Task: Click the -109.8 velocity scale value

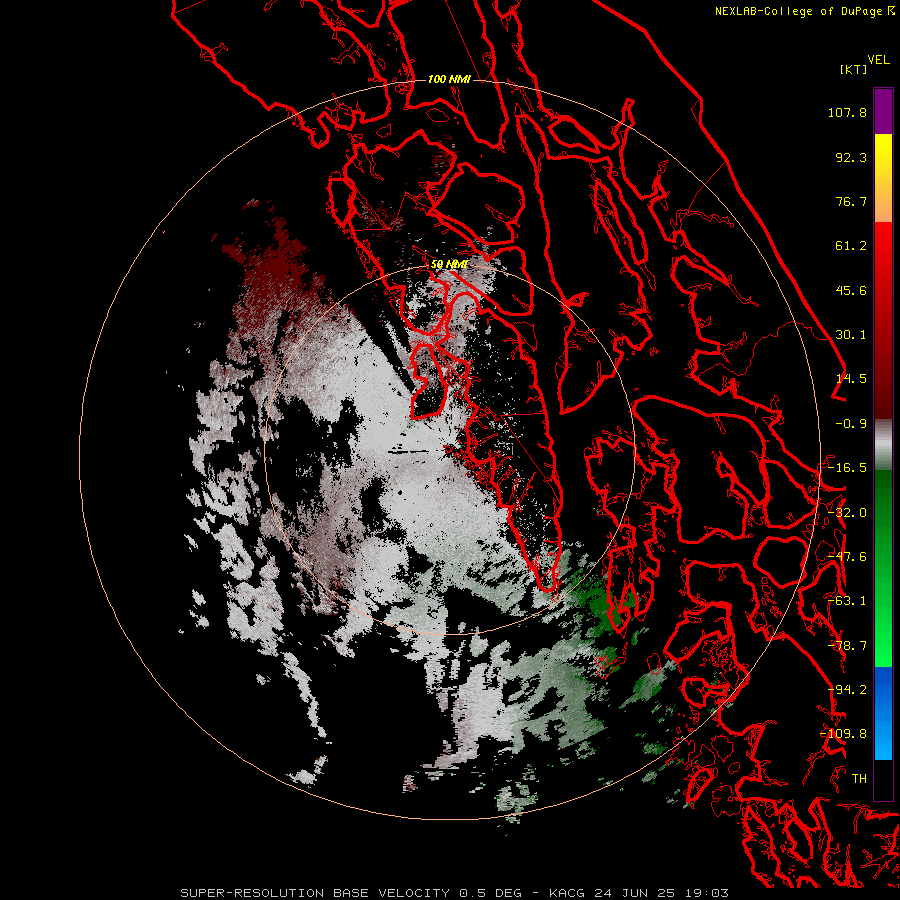Action: (844, 734)
